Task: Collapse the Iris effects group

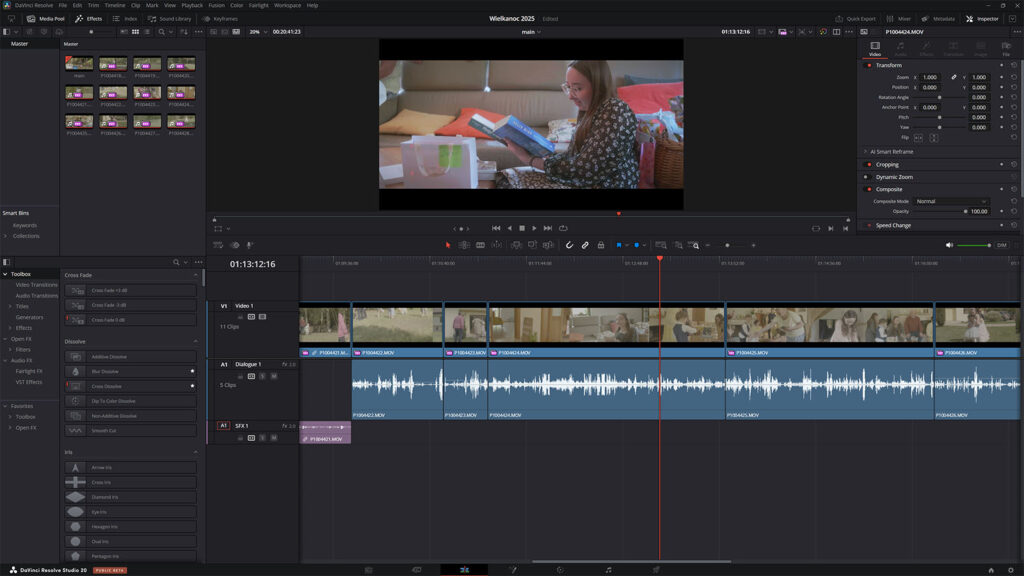Action: tap(195, 452)
